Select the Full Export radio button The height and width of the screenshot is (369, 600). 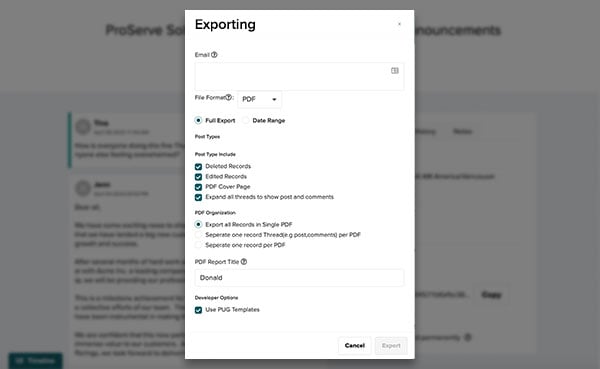tap(198, 121)
